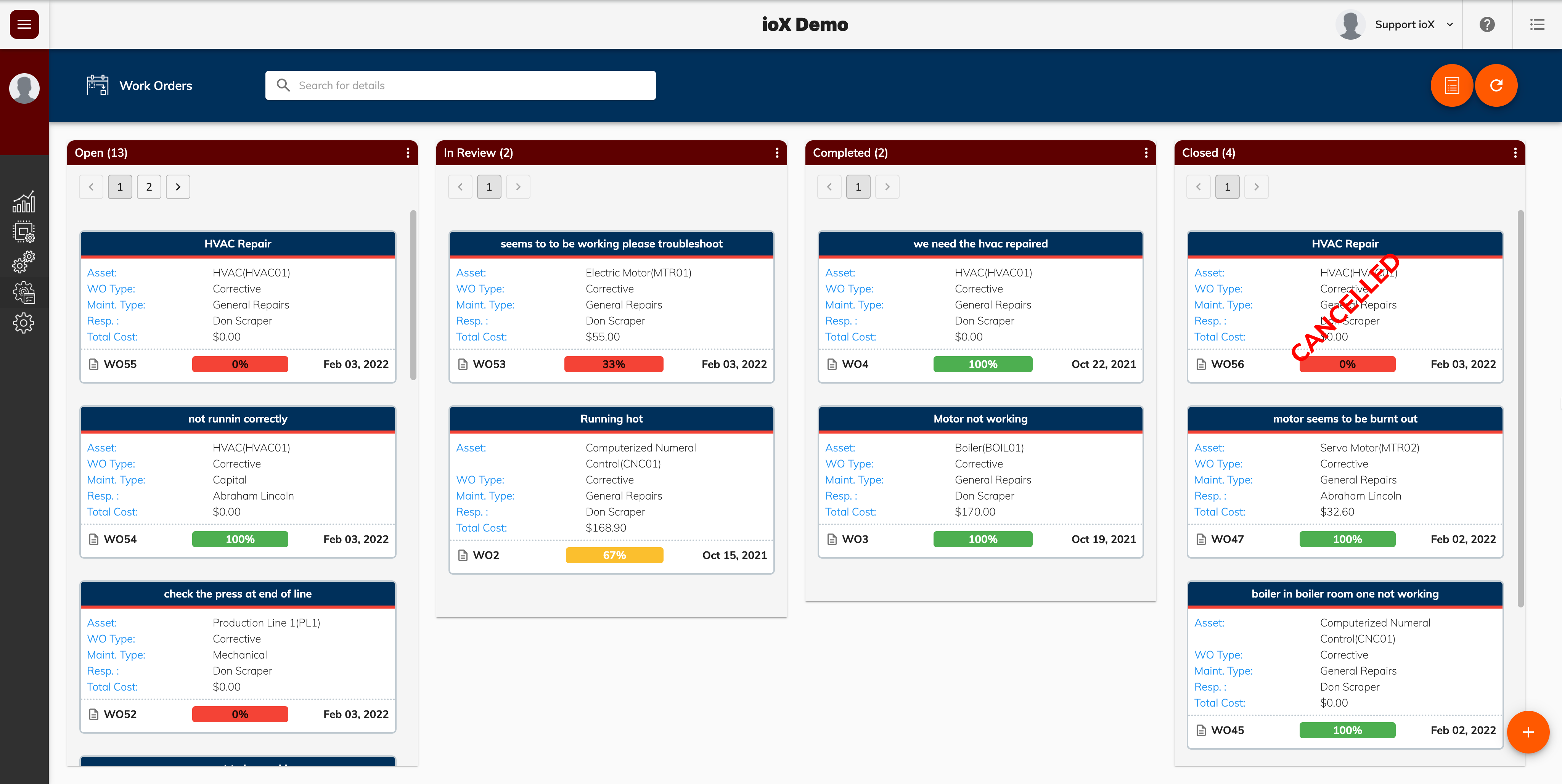Image resolution: width=1562 pixels, height=784 pixels.
Task: Select page 1 in Open column
Action: pos(120,187)
